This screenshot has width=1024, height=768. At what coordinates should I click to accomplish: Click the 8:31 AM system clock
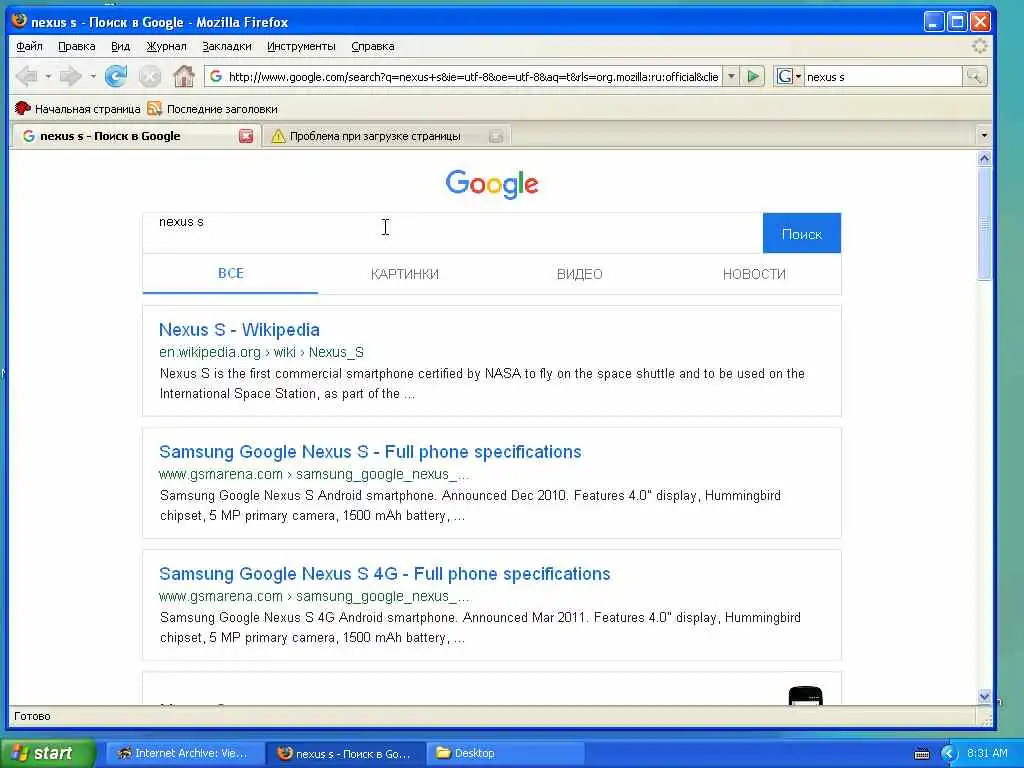pyautogui.click(x=987, y=753)
